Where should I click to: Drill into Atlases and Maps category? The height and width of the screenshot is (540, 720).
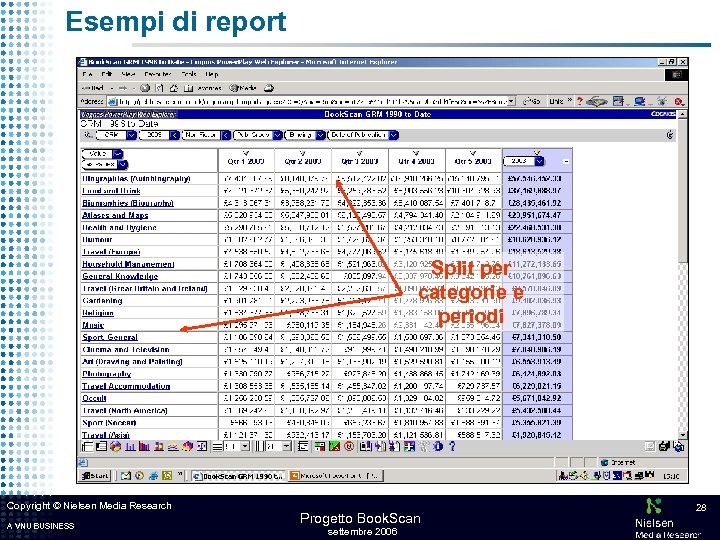point(115,215)
